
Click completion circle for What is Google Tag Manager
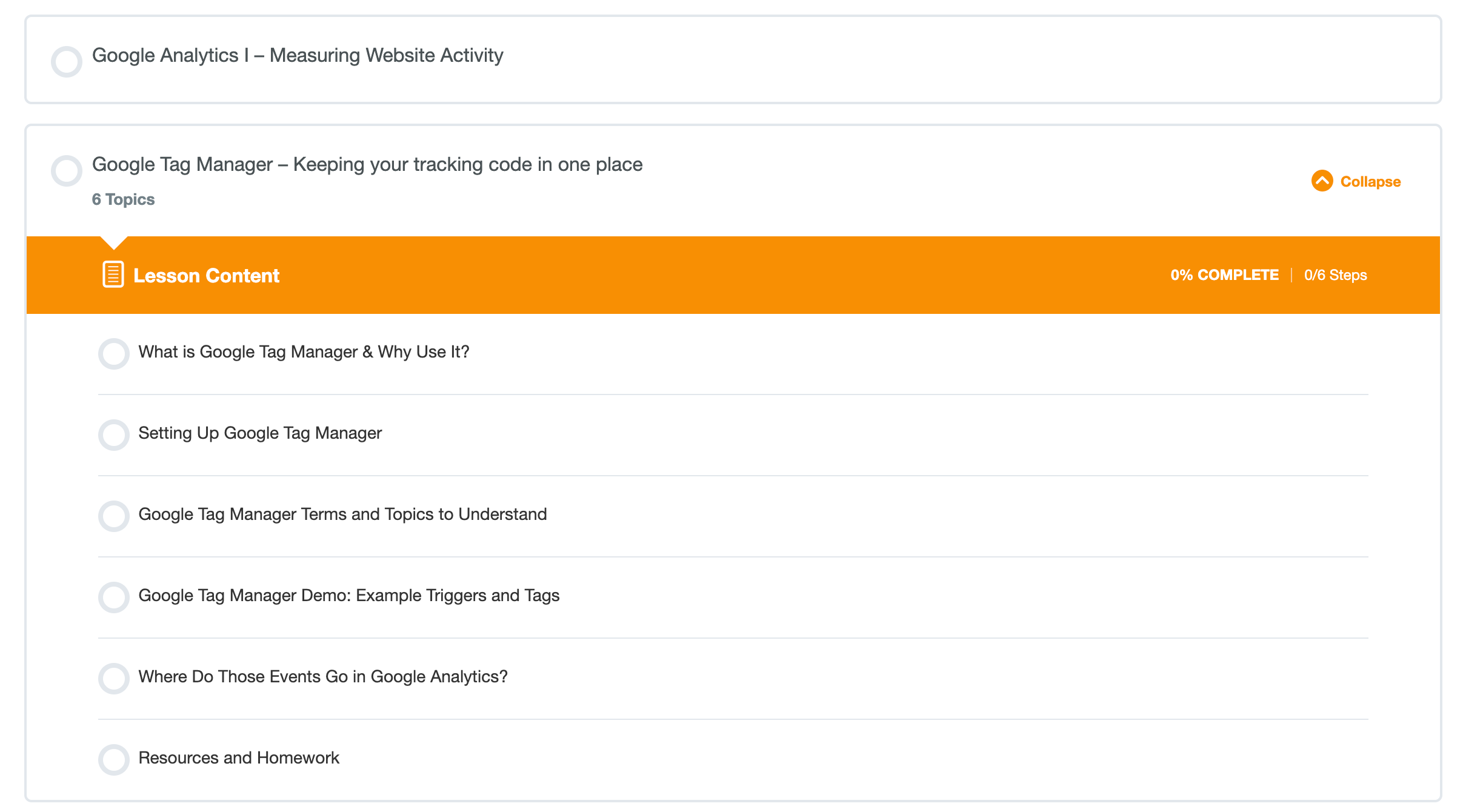(x=114, y=353)
